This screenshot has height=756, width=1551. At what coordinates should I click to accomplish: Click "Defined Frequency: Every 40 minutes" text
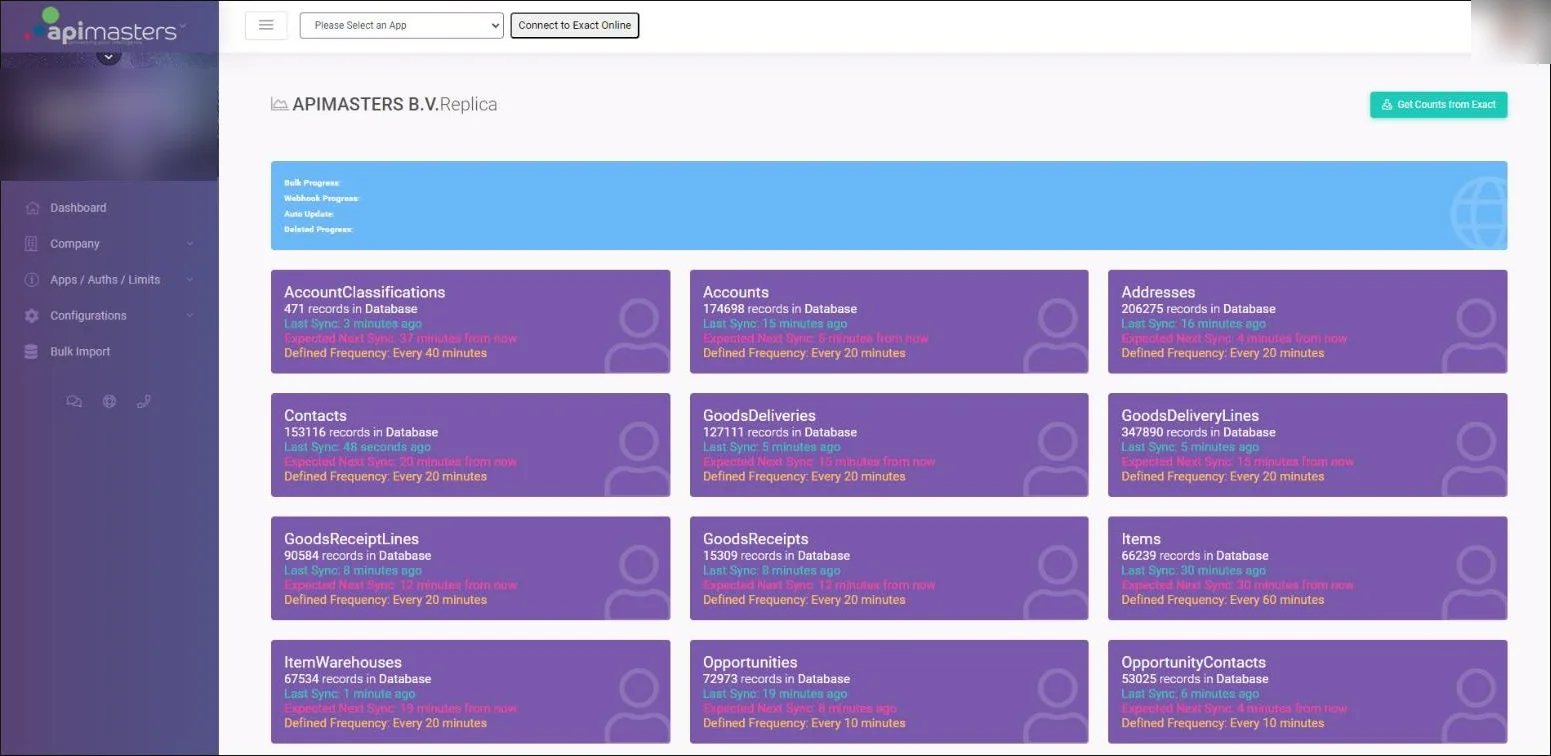(x=385, y=353)
